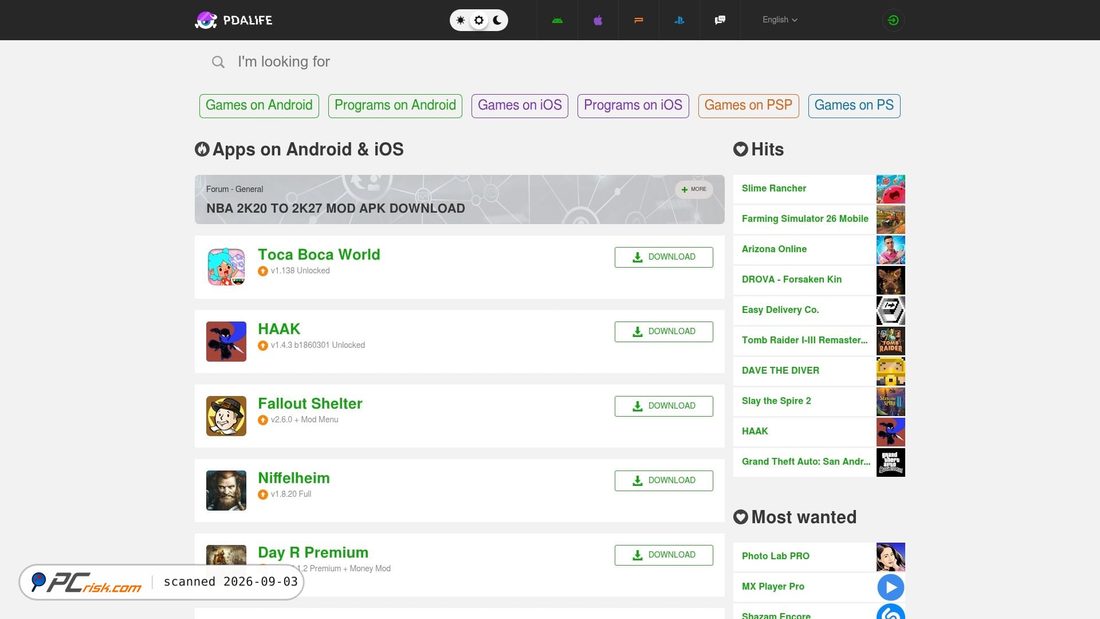
Task: Download Toca Boca World
Action: pos(664,257)
